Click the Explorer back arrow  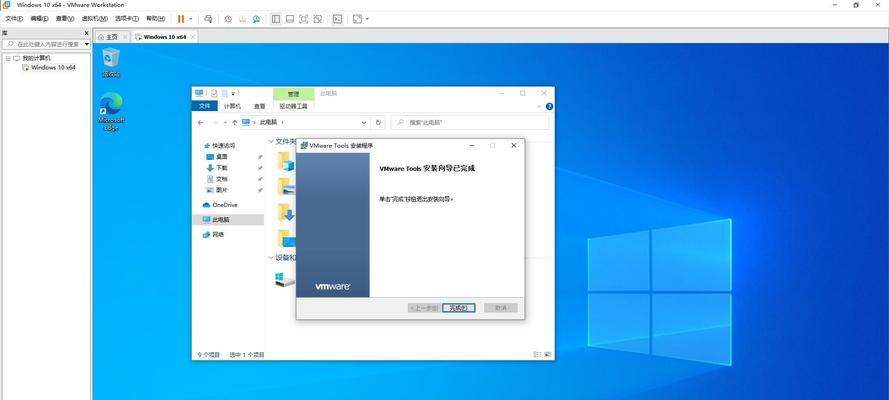tap(201, 122)
